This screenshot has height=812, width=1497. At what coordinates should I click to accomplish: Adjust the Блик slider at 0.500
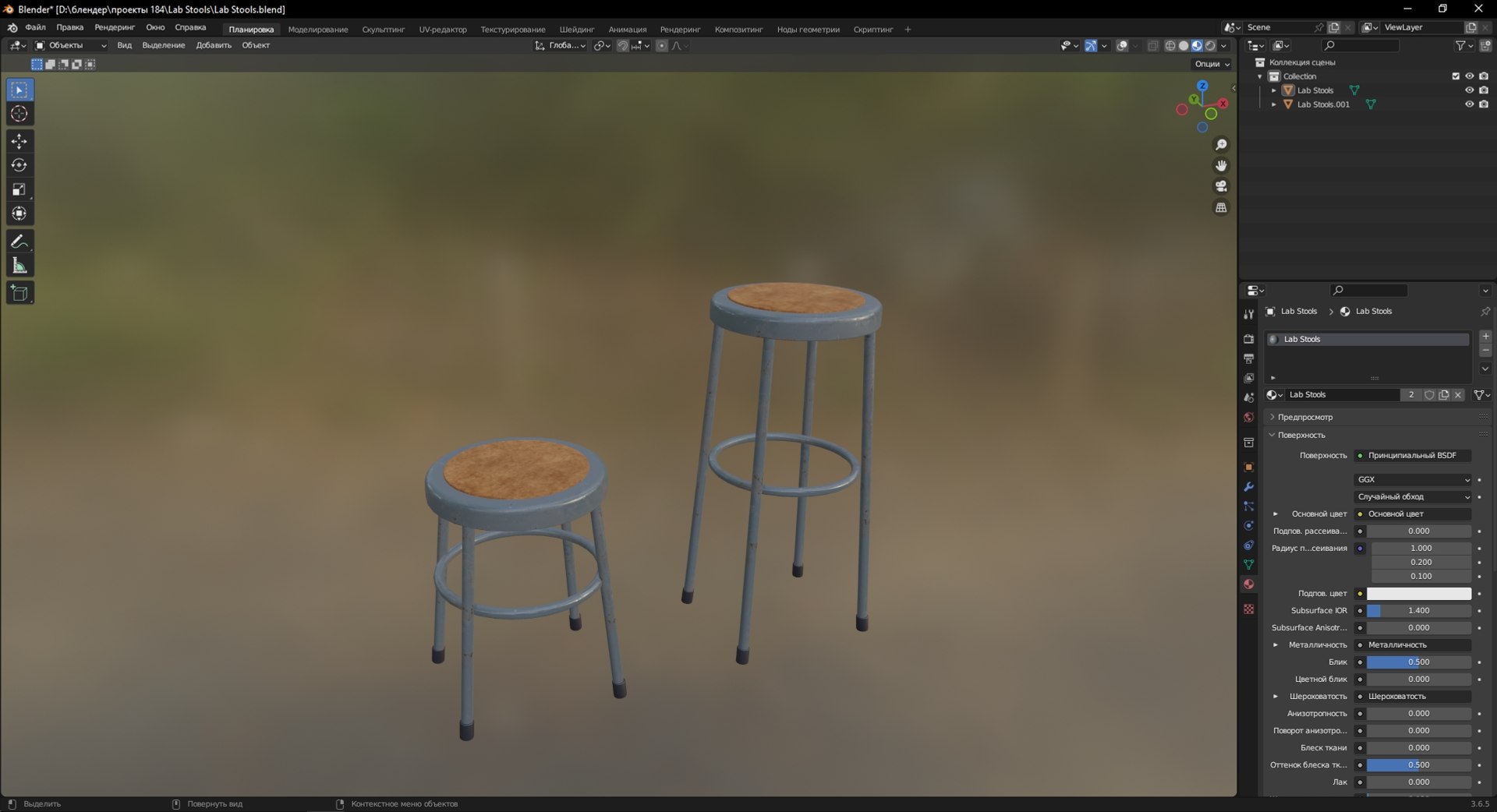pyautogui.click(x=1419, y=662)
